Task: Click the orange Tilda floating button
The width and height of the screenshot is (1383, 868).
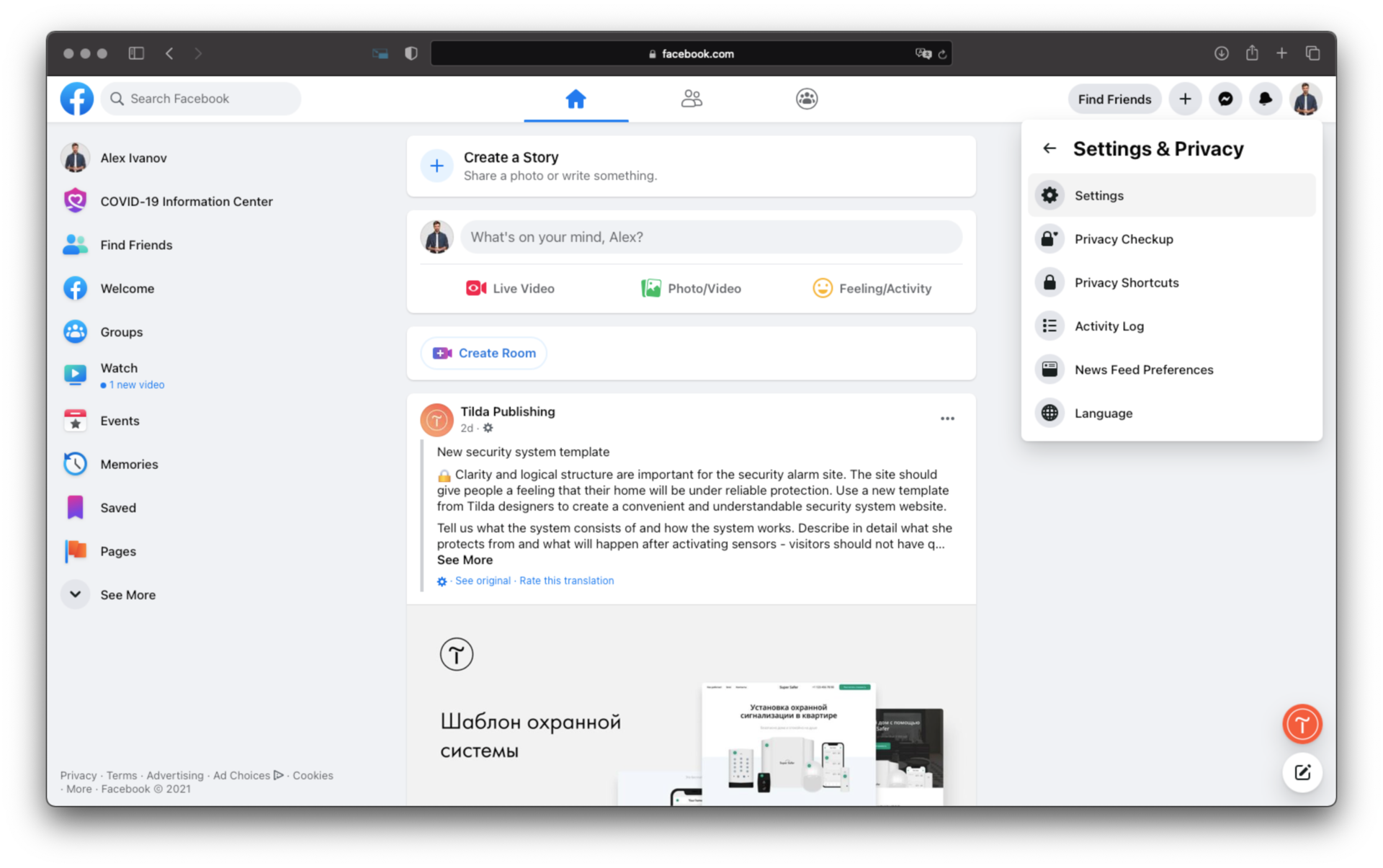Action: click(x=1302, y=724)
